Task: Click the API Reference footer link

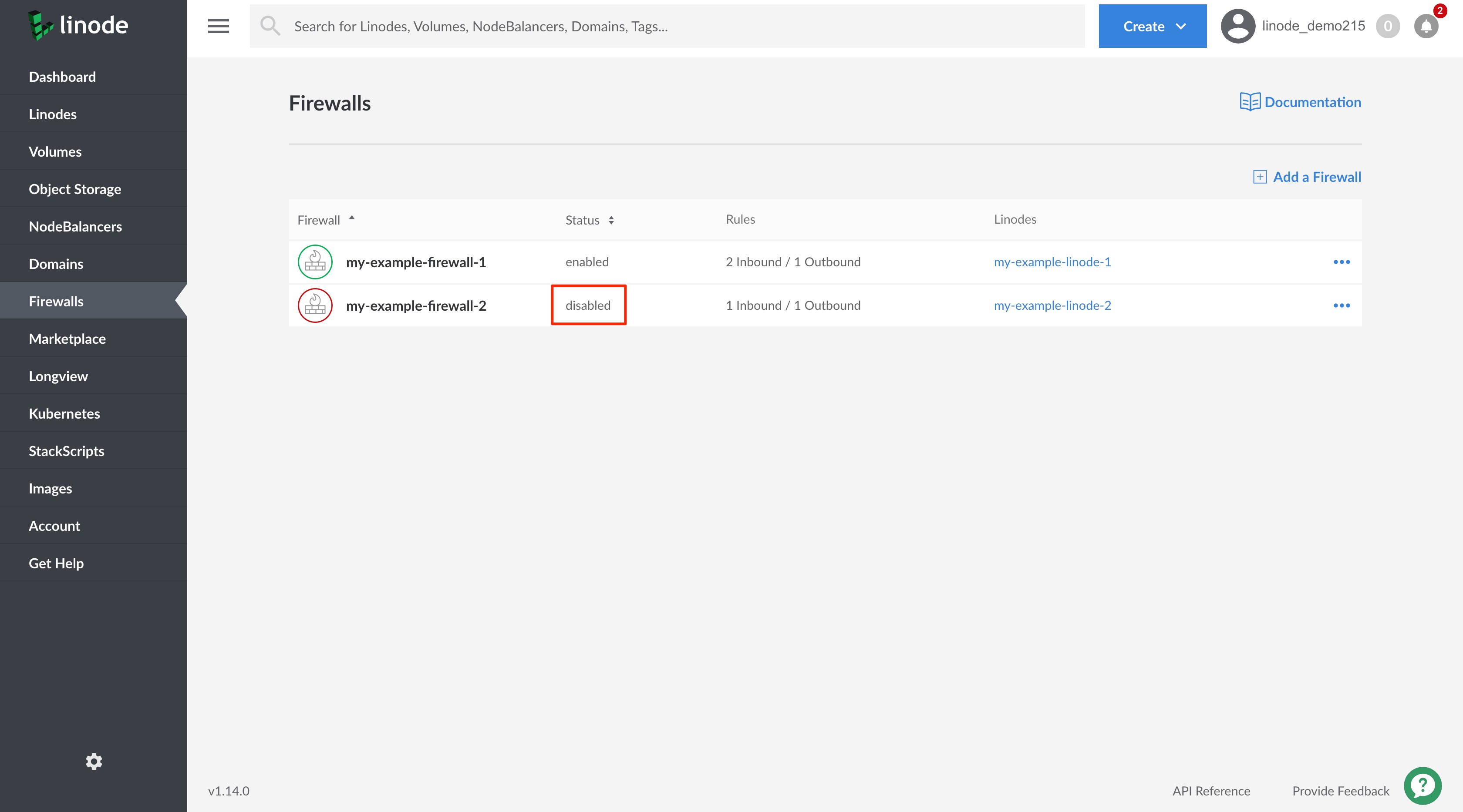Action: click(1211, 791)
